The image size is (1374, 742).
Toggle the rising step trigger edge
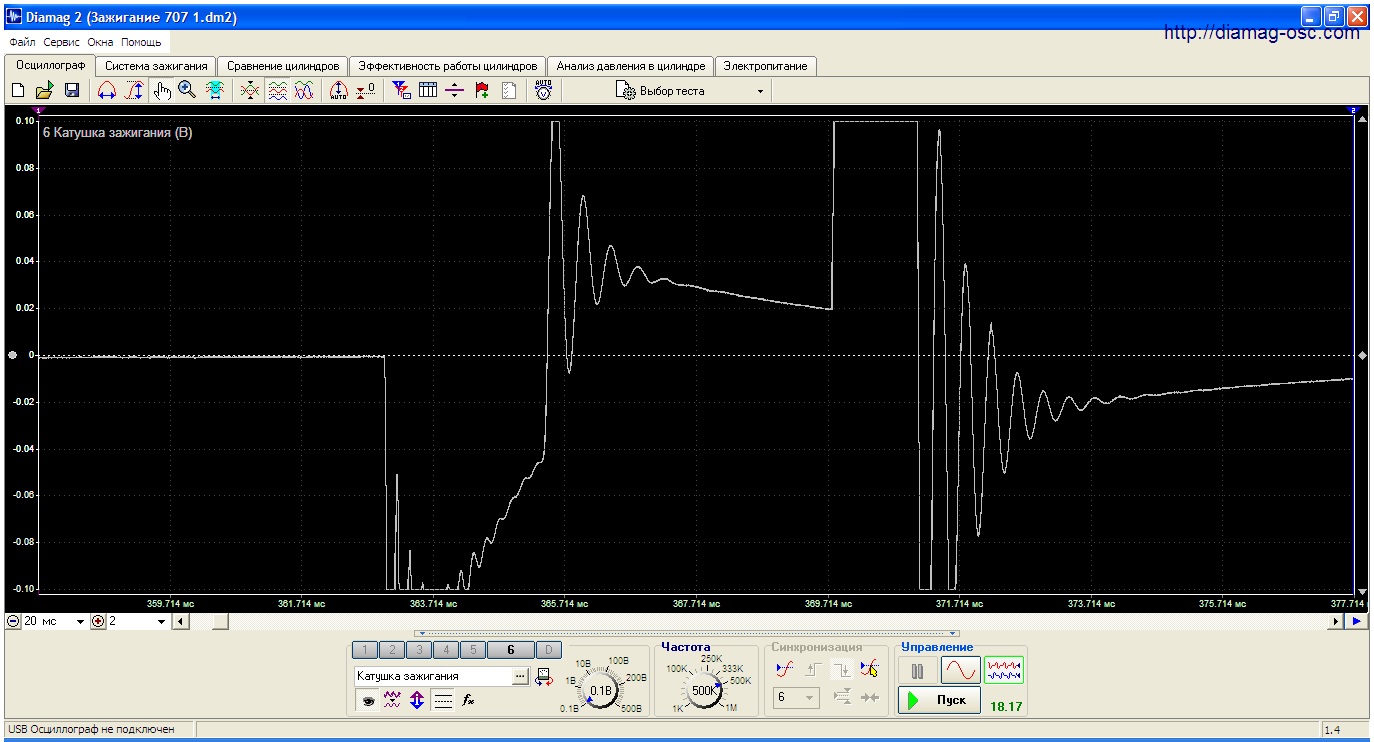point(813,669)
